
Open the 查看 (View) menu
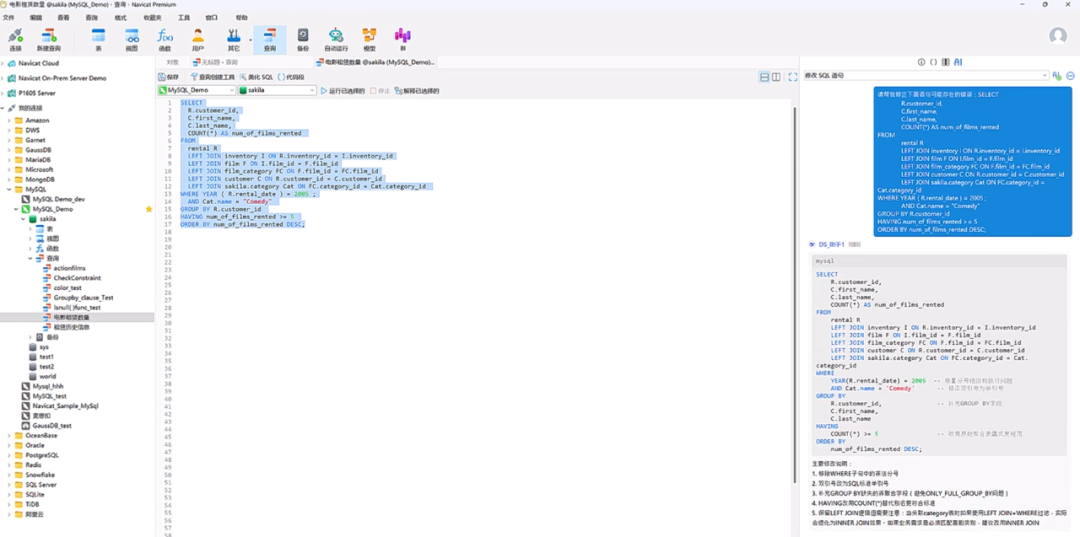coord(63,17)
